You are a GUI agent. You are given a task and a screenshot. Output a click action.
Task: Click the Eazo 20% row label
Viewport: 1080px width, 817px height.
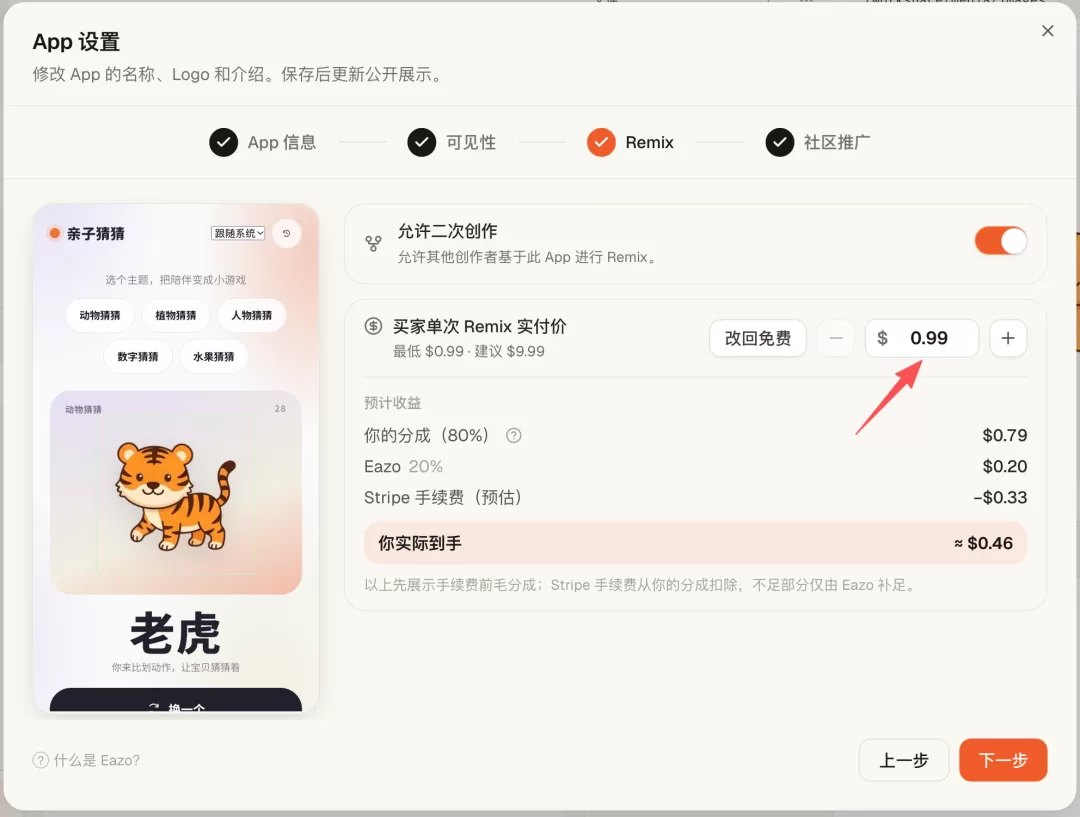point(403,466)
